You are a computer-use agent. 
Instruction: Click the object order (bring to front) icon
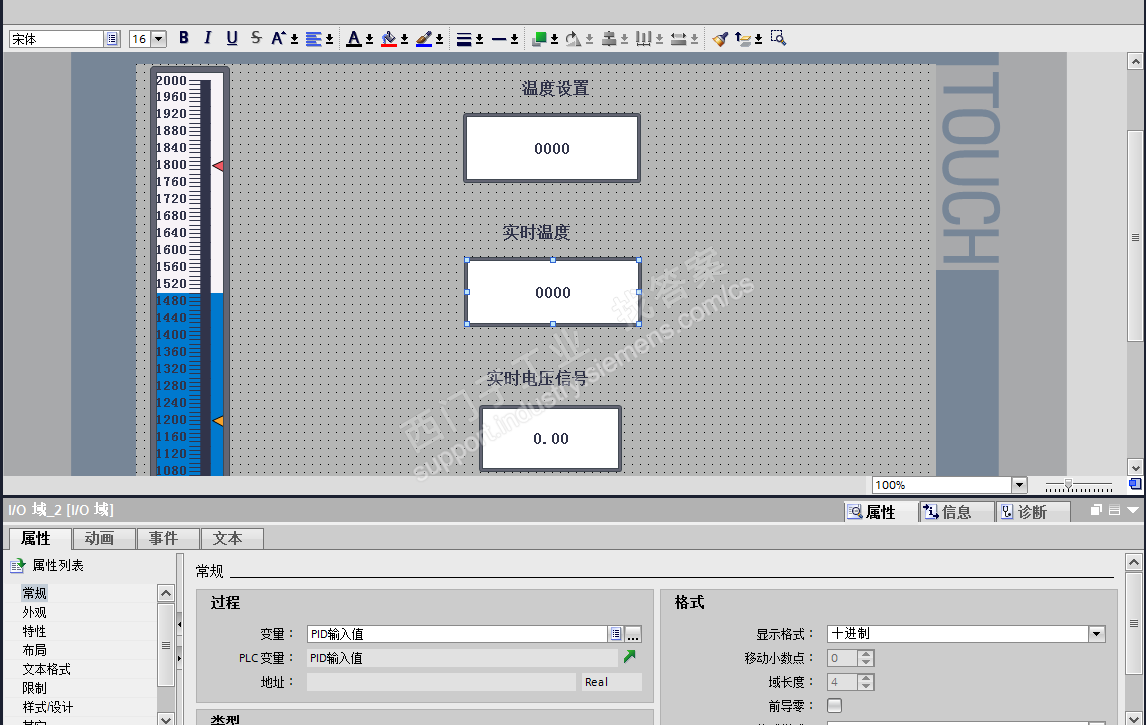coord(539,39)
